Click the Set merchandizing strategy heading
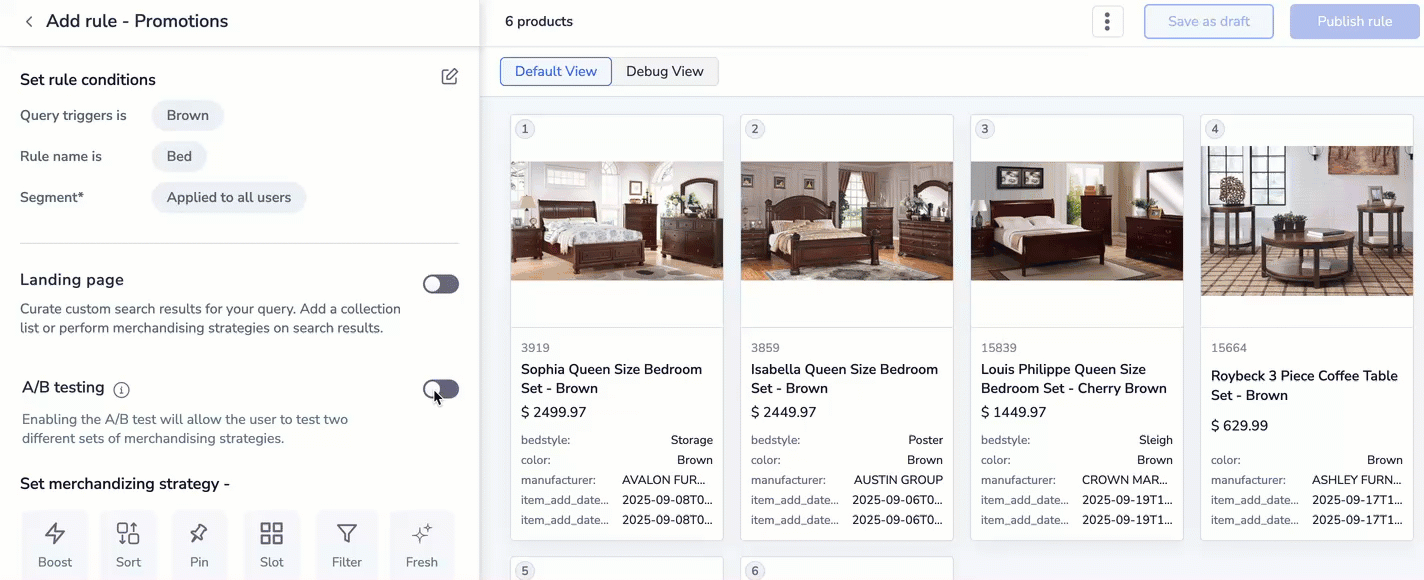 click(x=125, y=484)
